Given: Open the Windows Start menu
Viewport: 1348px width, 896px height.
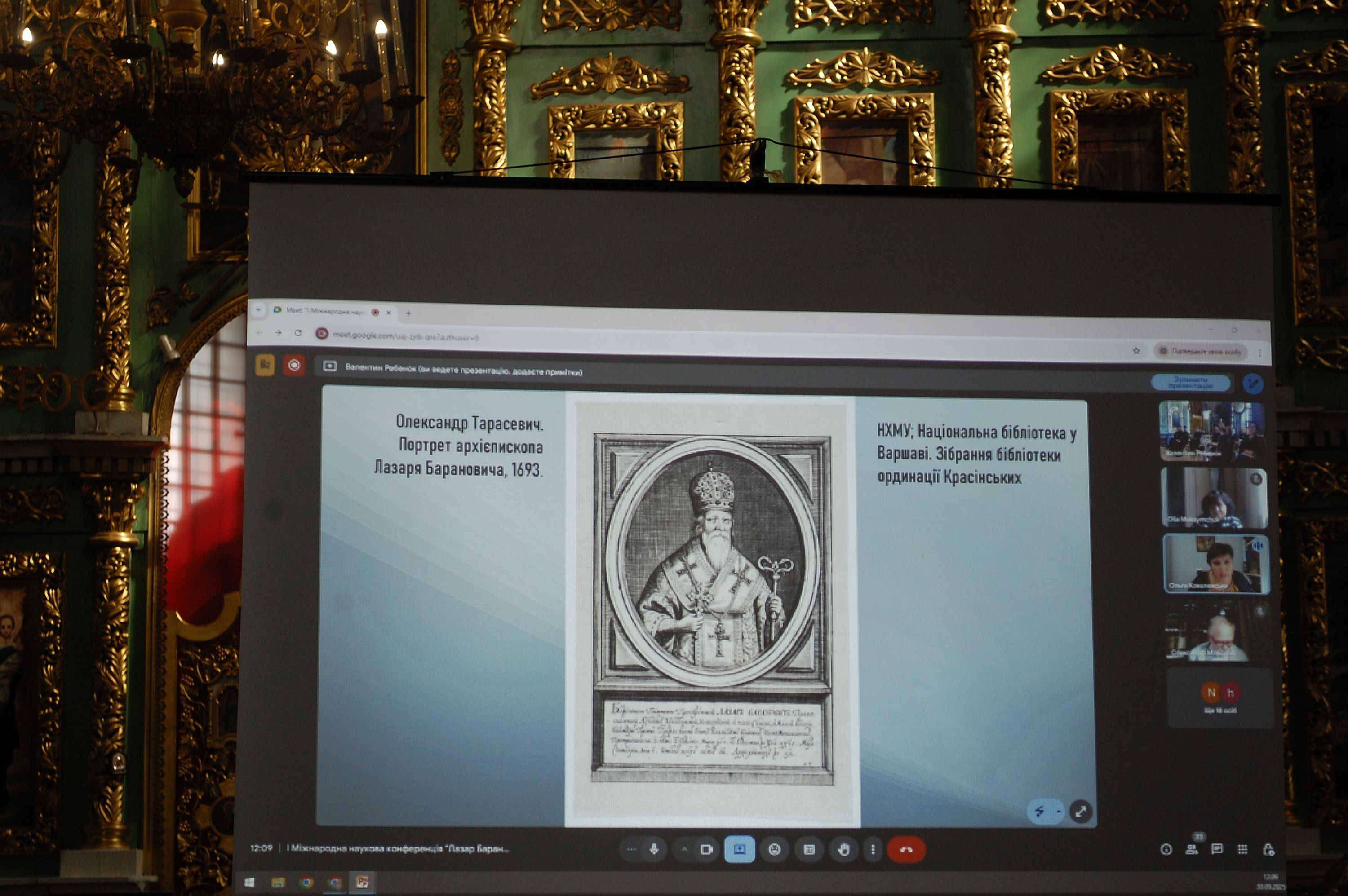Looking at the screenshot, I should tap(249, 882).
